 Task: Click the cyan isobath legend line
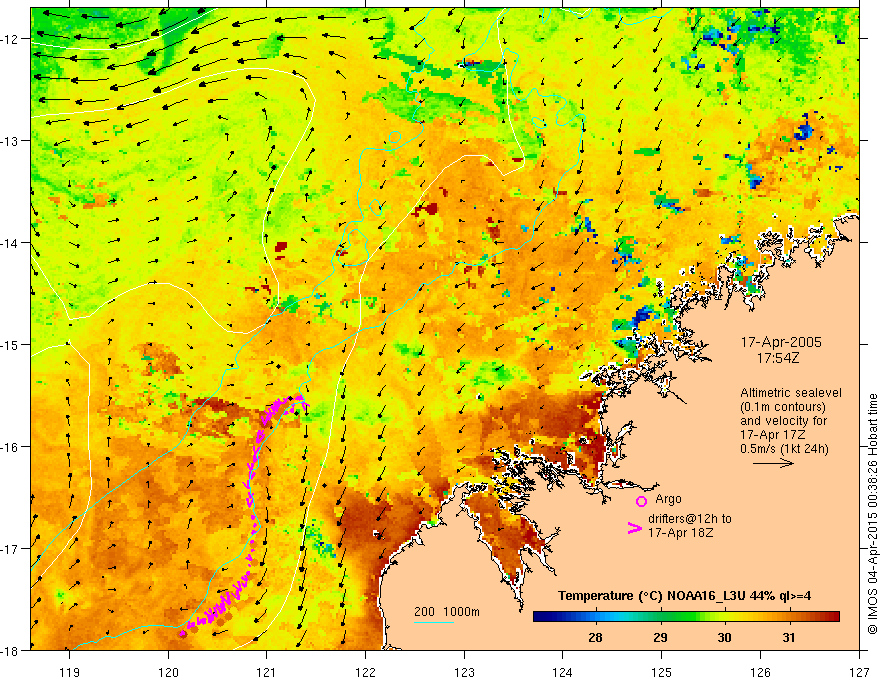[434, 622]
